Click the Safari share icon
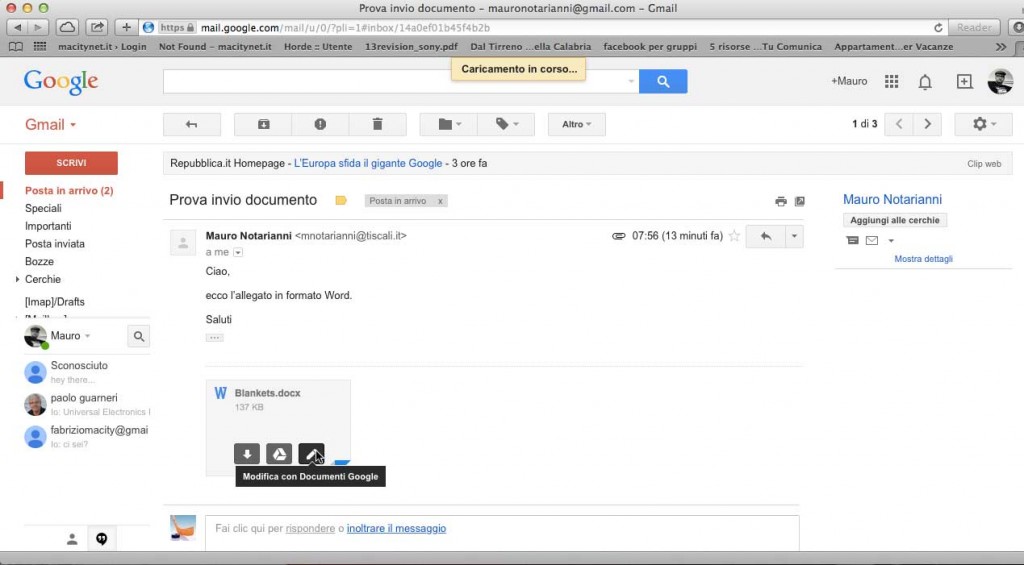Image resolution: width=1024 pixels, height=565 pixels. pos(97,27)
